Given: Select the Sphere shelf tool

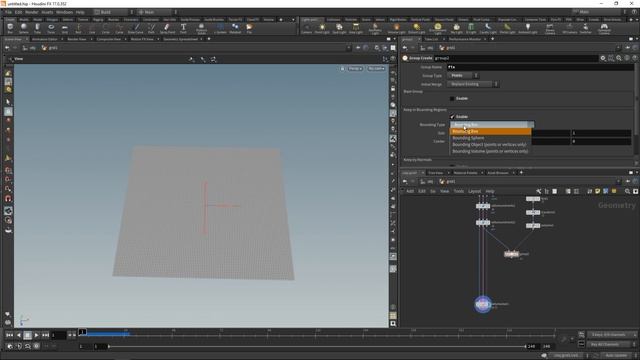Looking at the screenshot, I should tap(24, 28).
